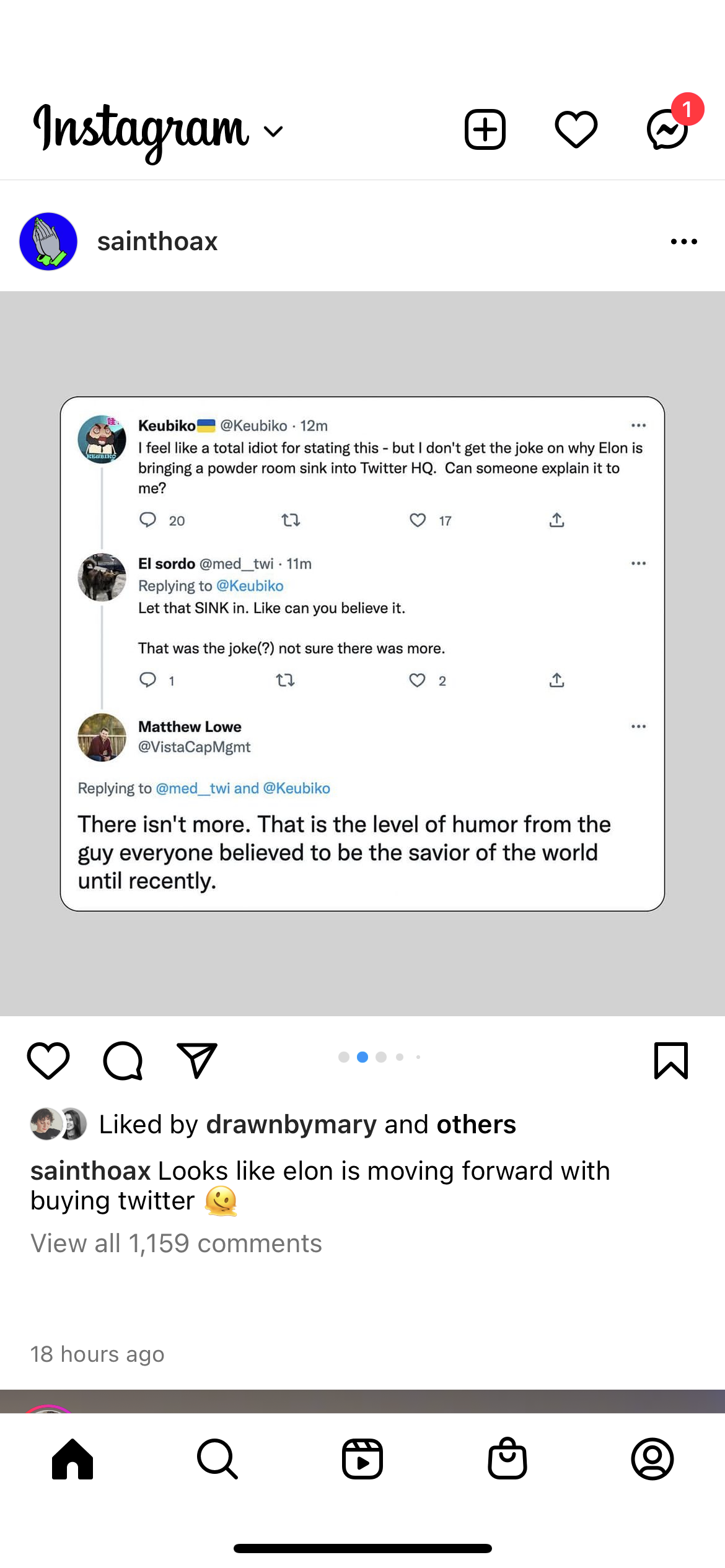View all 1,159 comments
The image size is (725, 1568).
pyautogui.click(x=177, y=1244)
